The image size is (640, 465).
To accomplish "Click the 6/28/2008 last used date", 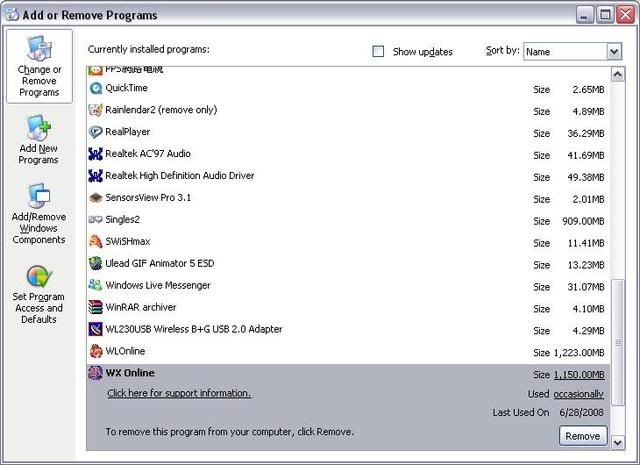I will click(x=581, y=413).
